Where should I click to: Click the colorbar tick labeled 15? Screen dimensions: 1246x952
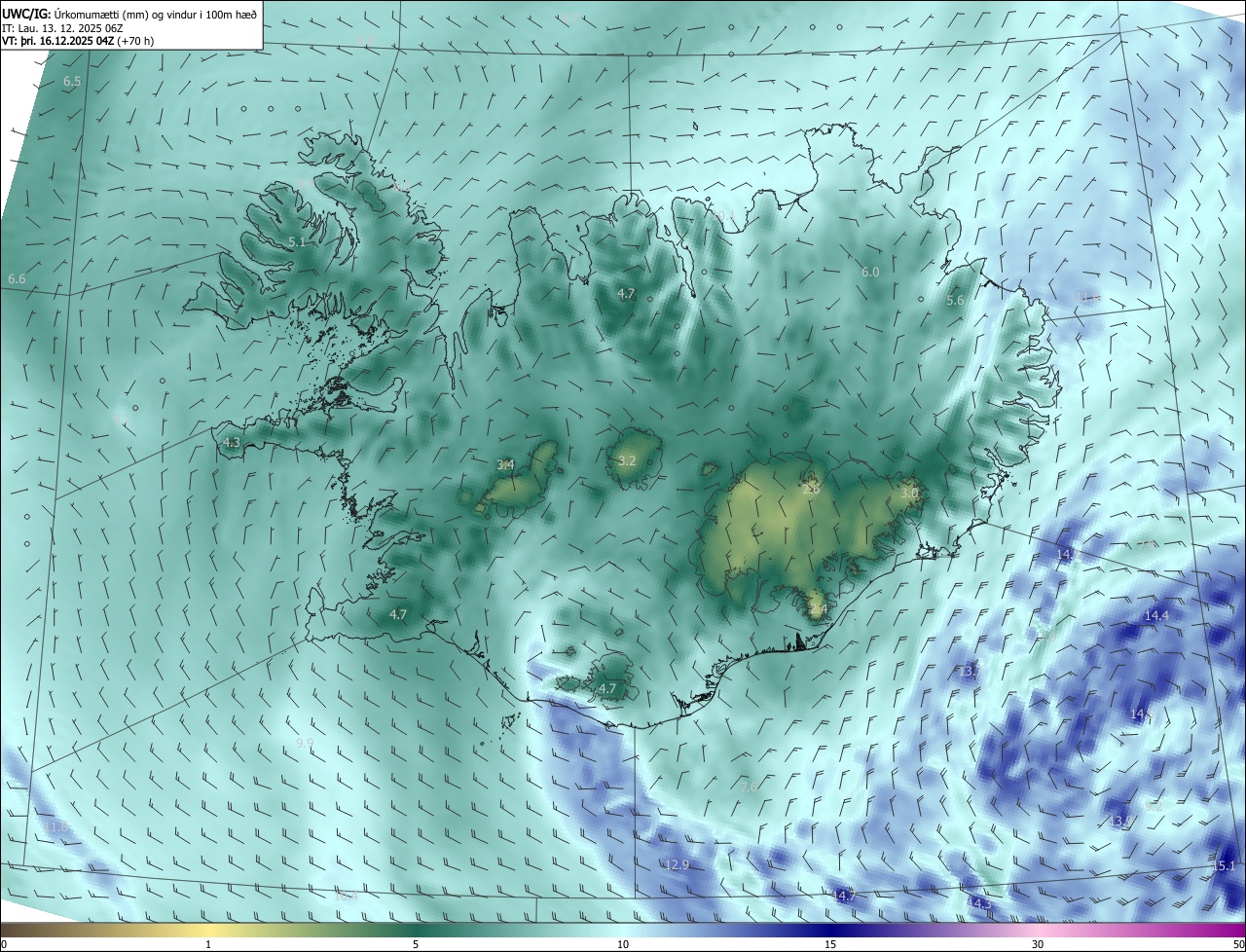[x=830, y=945]
